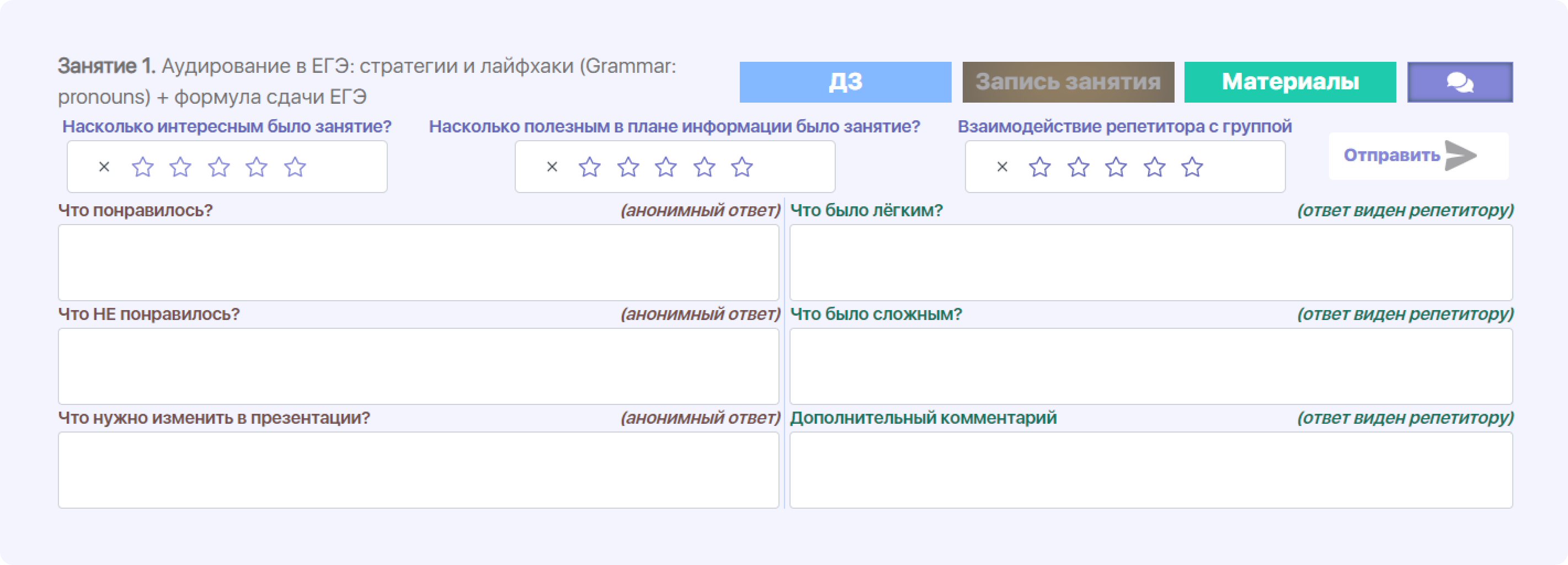The image size is (1568, 565).
Task: Open the chat bubbles icon button
Action: (x=1459, y=82)
